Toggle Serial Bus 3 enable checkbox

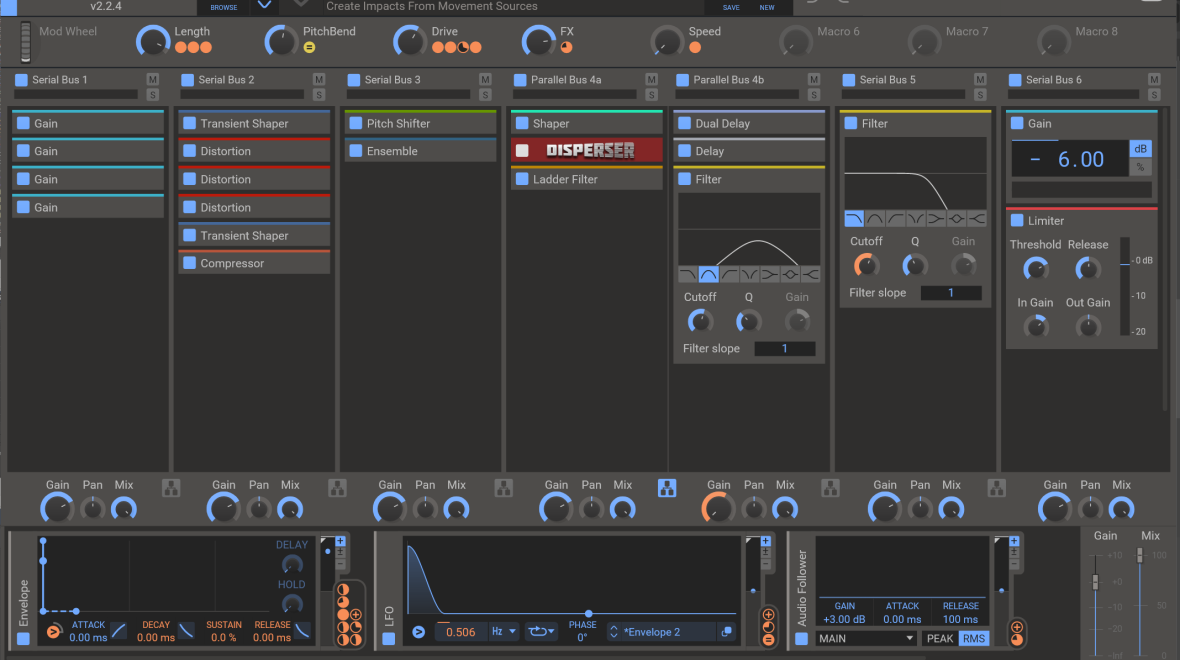[x=354, y=80]
